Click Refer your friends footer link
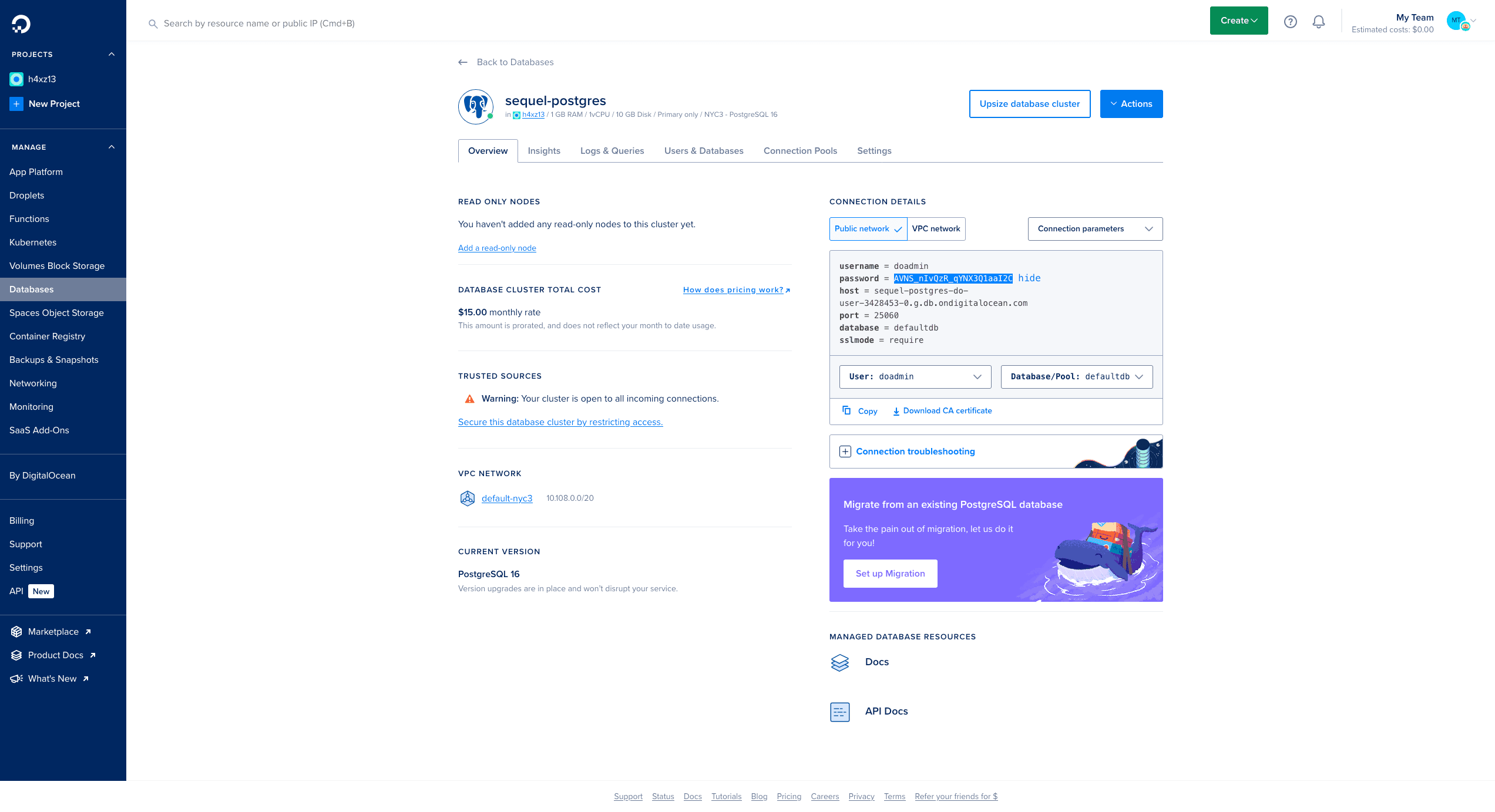 956,797
